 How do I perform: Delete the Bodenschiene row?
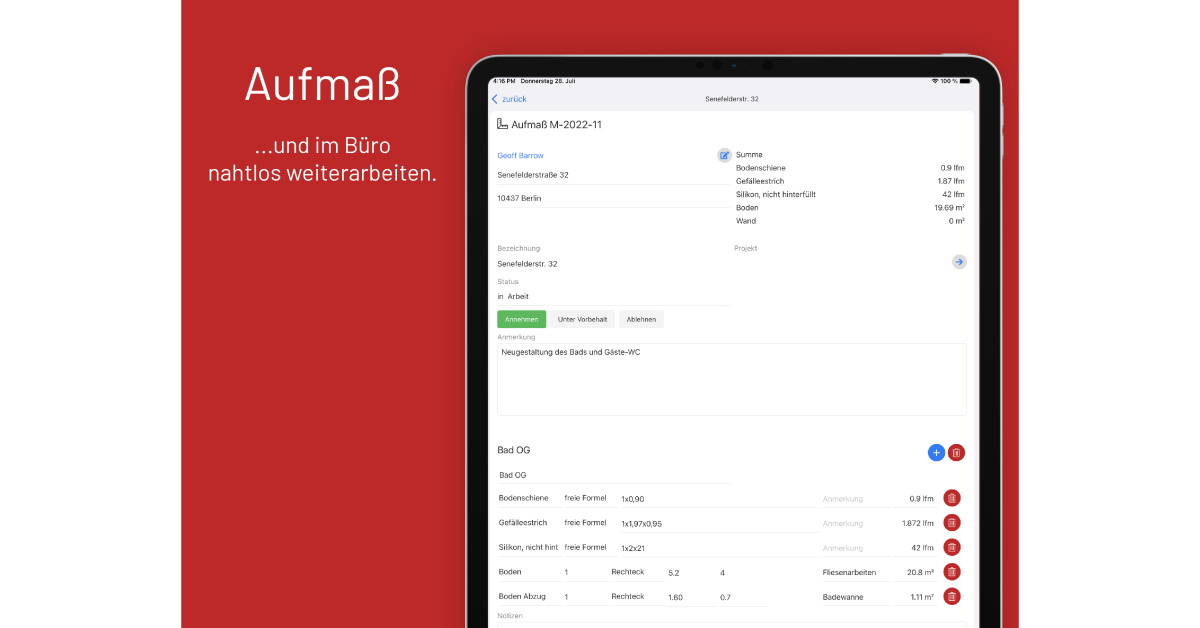pos(952,498)
